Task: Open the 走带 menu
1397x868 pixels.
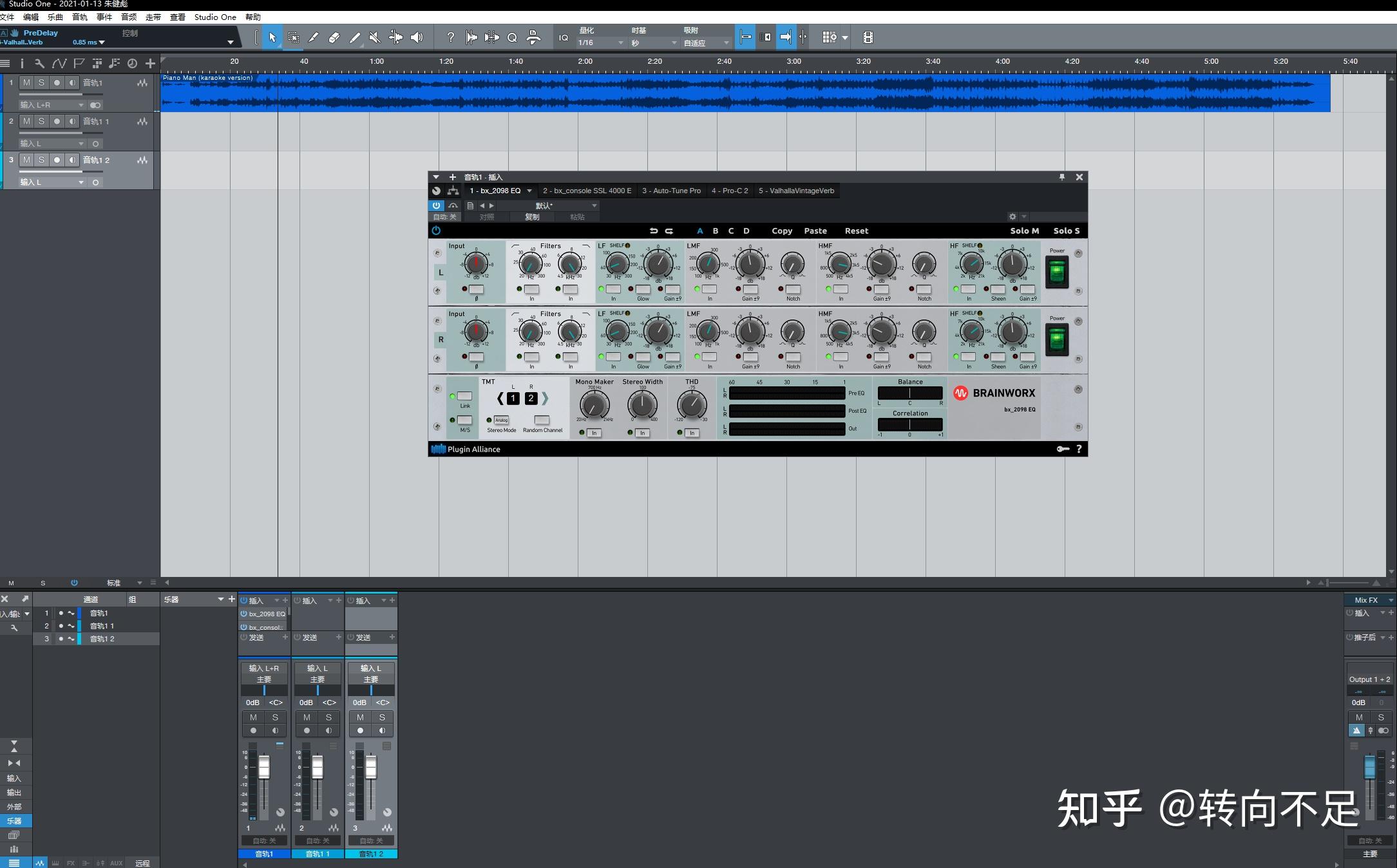Action: pyautogui.click(x=153, y=17)
